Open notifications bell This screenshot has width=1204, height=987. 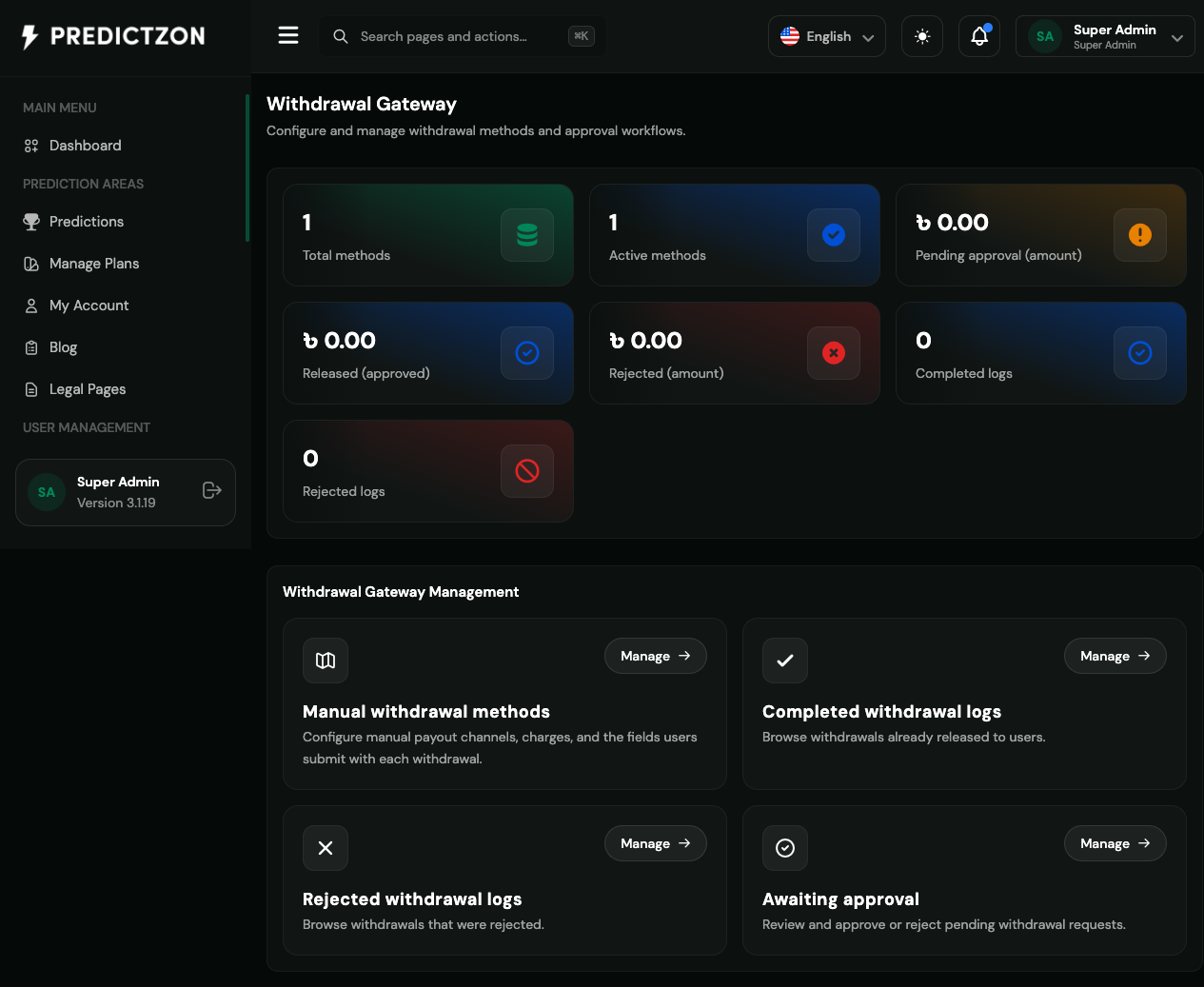pyautogui.click(x=979, y=36)
